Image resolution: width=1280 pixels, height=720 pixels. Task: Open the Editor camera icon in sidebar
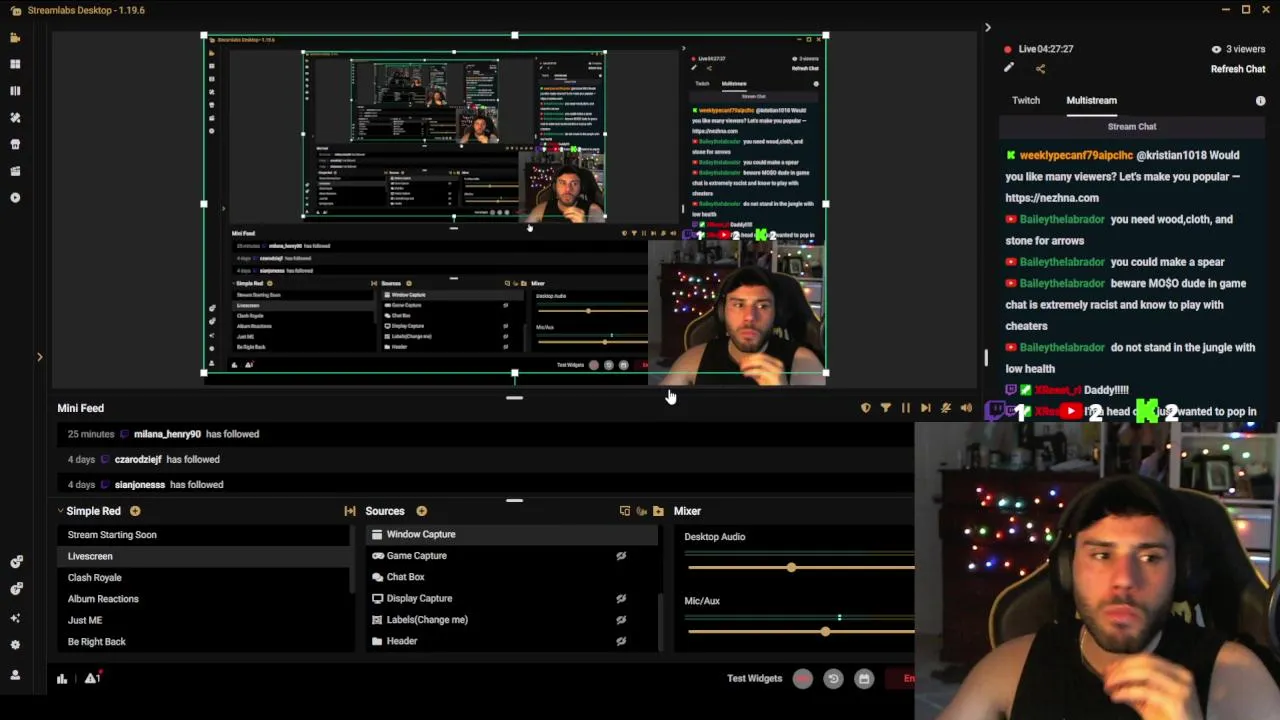(15, 38)
